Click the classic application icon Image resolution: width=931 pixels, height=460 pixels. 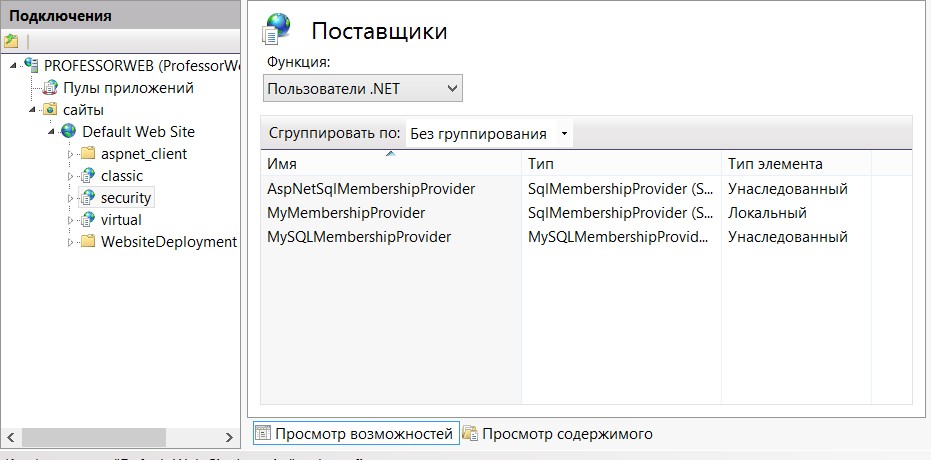pos(88,175)
